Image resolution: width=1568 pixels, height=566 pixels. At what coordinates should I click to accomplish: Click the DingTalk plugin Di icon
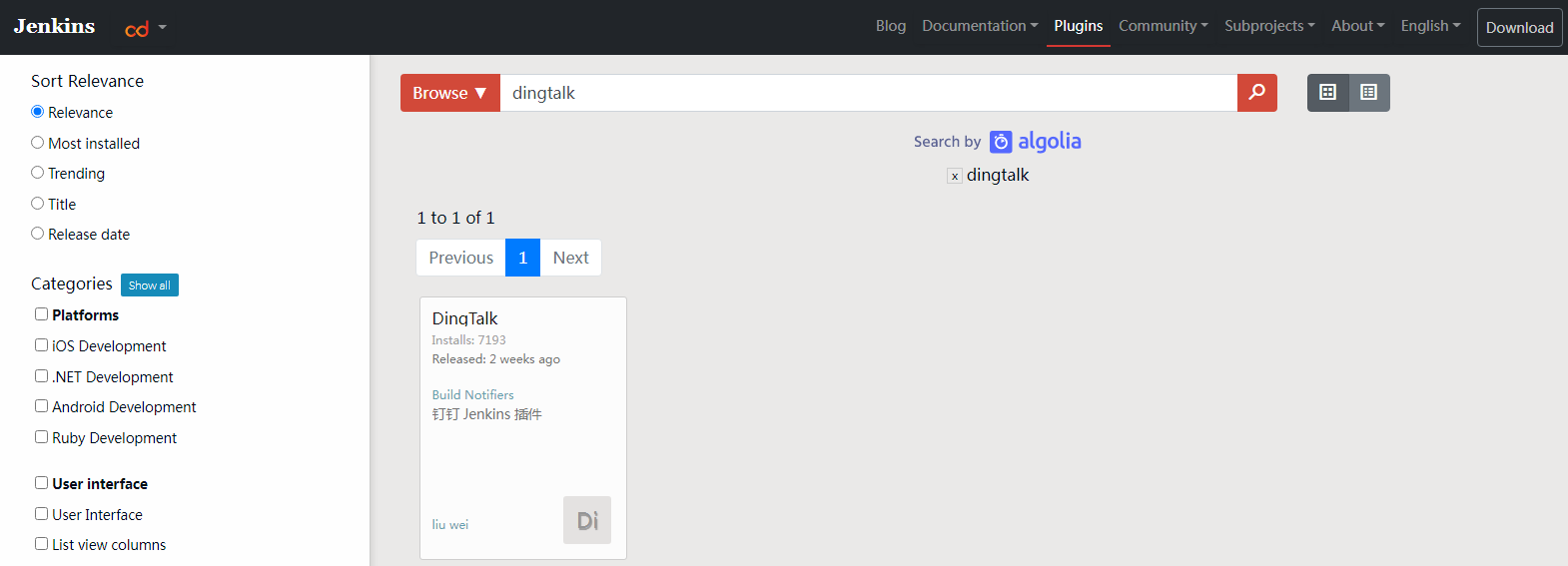pos(587,520)
